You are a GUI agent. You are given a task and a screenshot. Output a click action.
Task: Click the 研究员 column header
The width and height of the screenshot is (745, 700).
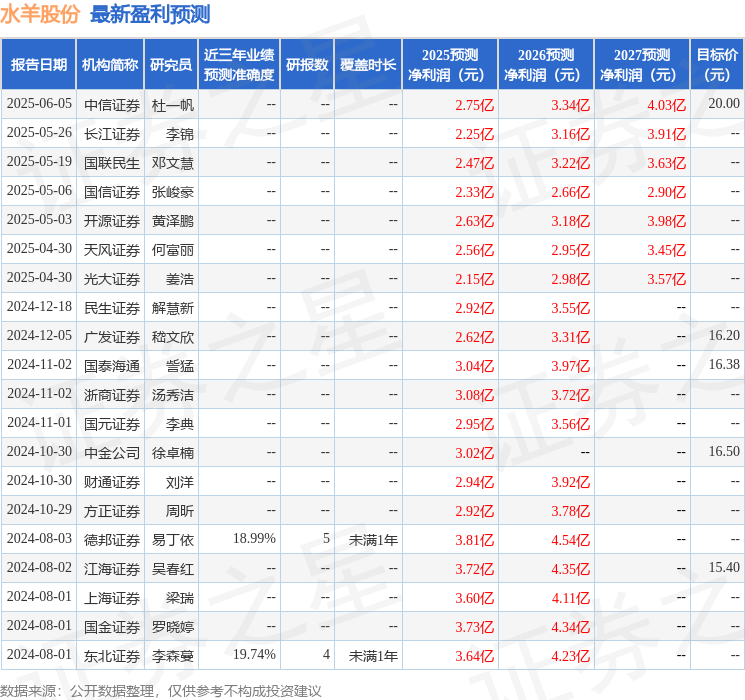171,64
